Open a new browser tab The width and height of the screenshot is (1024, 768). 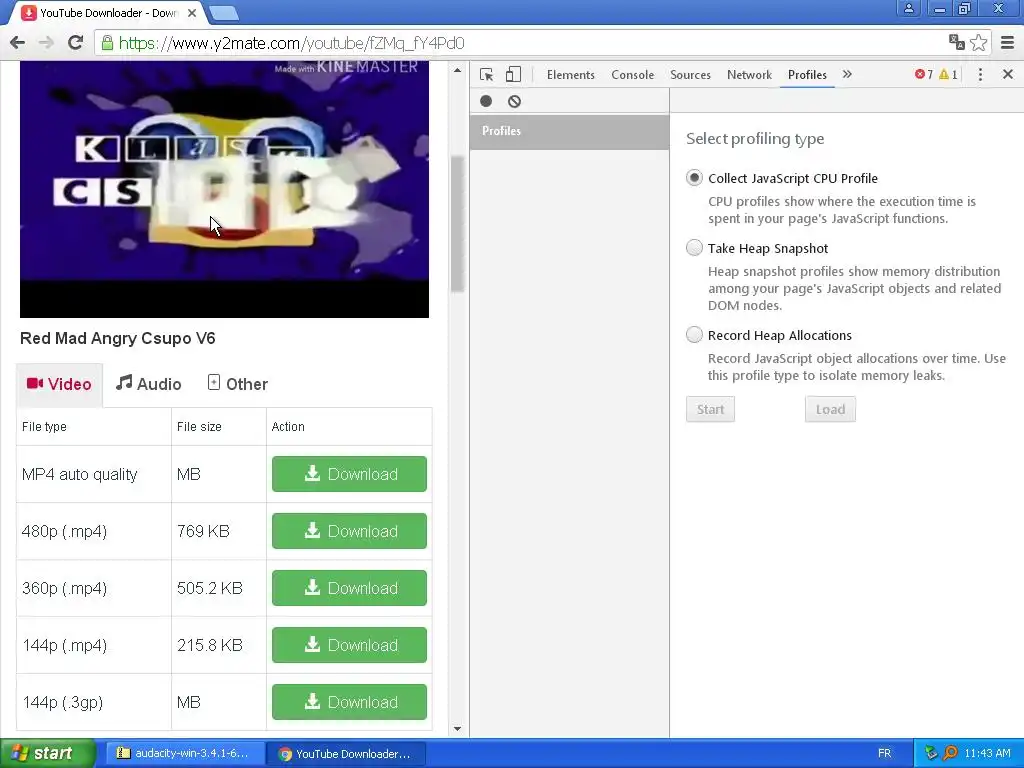[224, 13]
